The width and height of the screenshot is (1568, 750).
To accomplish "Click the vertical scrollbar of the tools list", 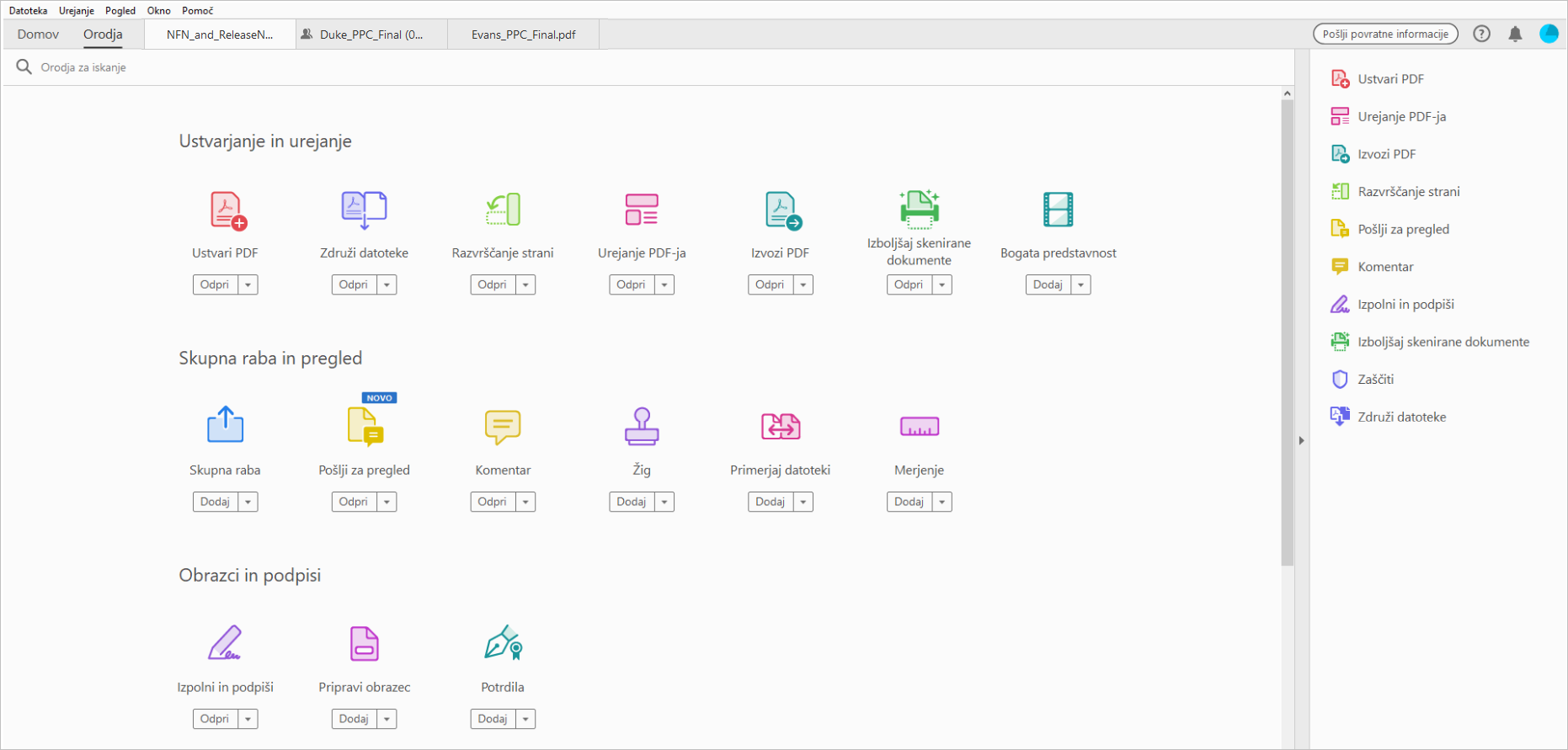I will click(1287, 332).
